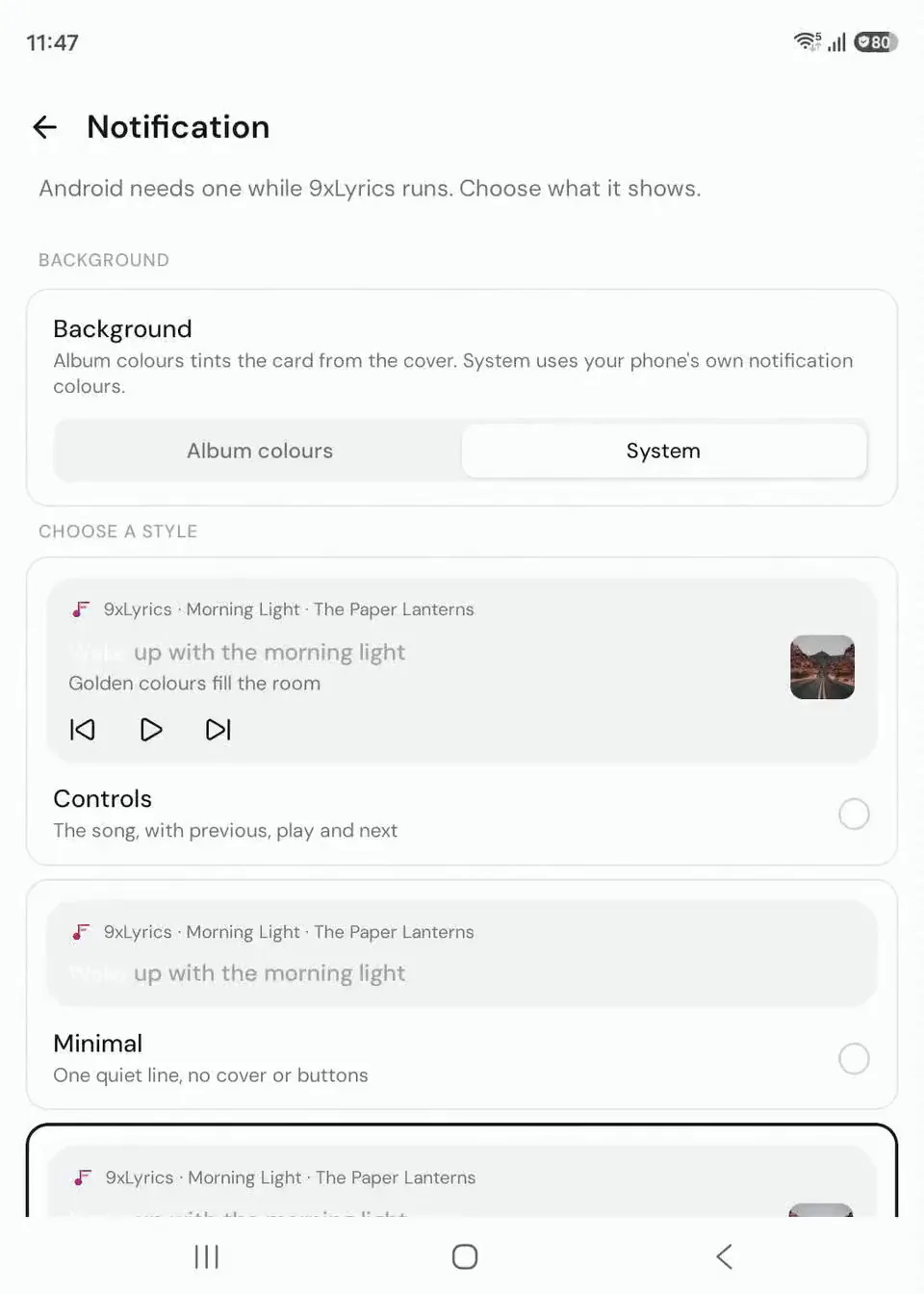
Task: Switch background to Album colours
Action: click(x=259, y=451)
